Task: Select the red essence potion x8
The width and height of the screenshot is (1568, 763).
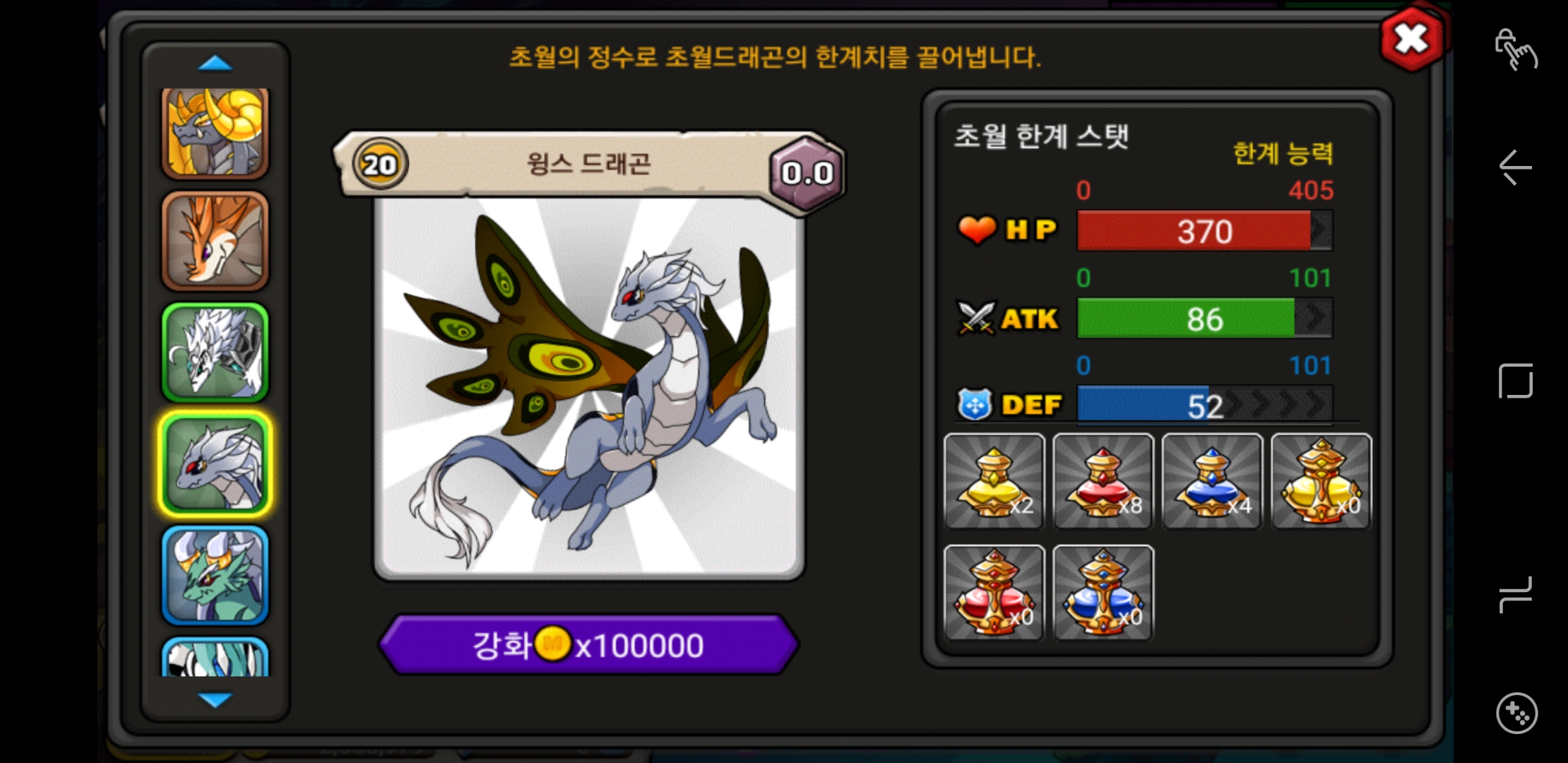Action: 1103,481
